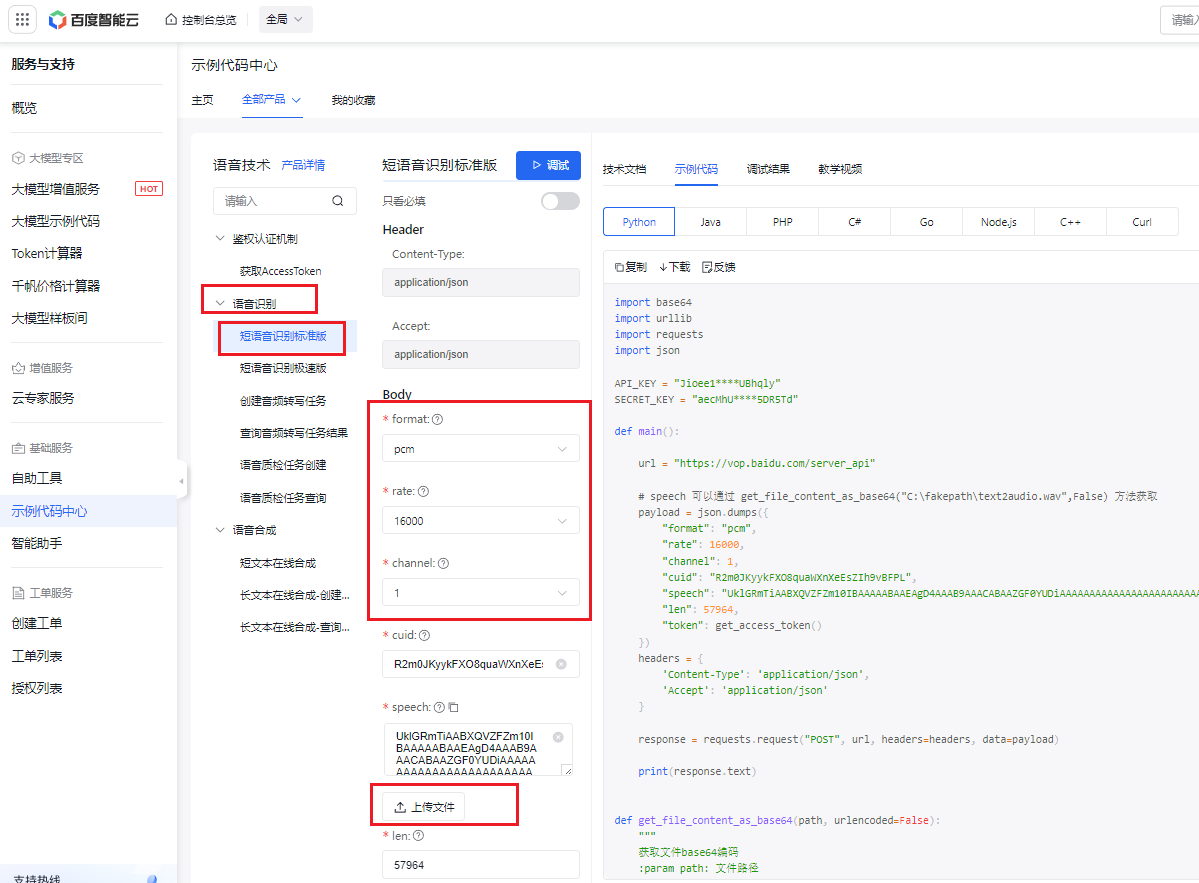Open the apps grid menu icon
Screen dimensions: 1199x883
coord(22,19)
